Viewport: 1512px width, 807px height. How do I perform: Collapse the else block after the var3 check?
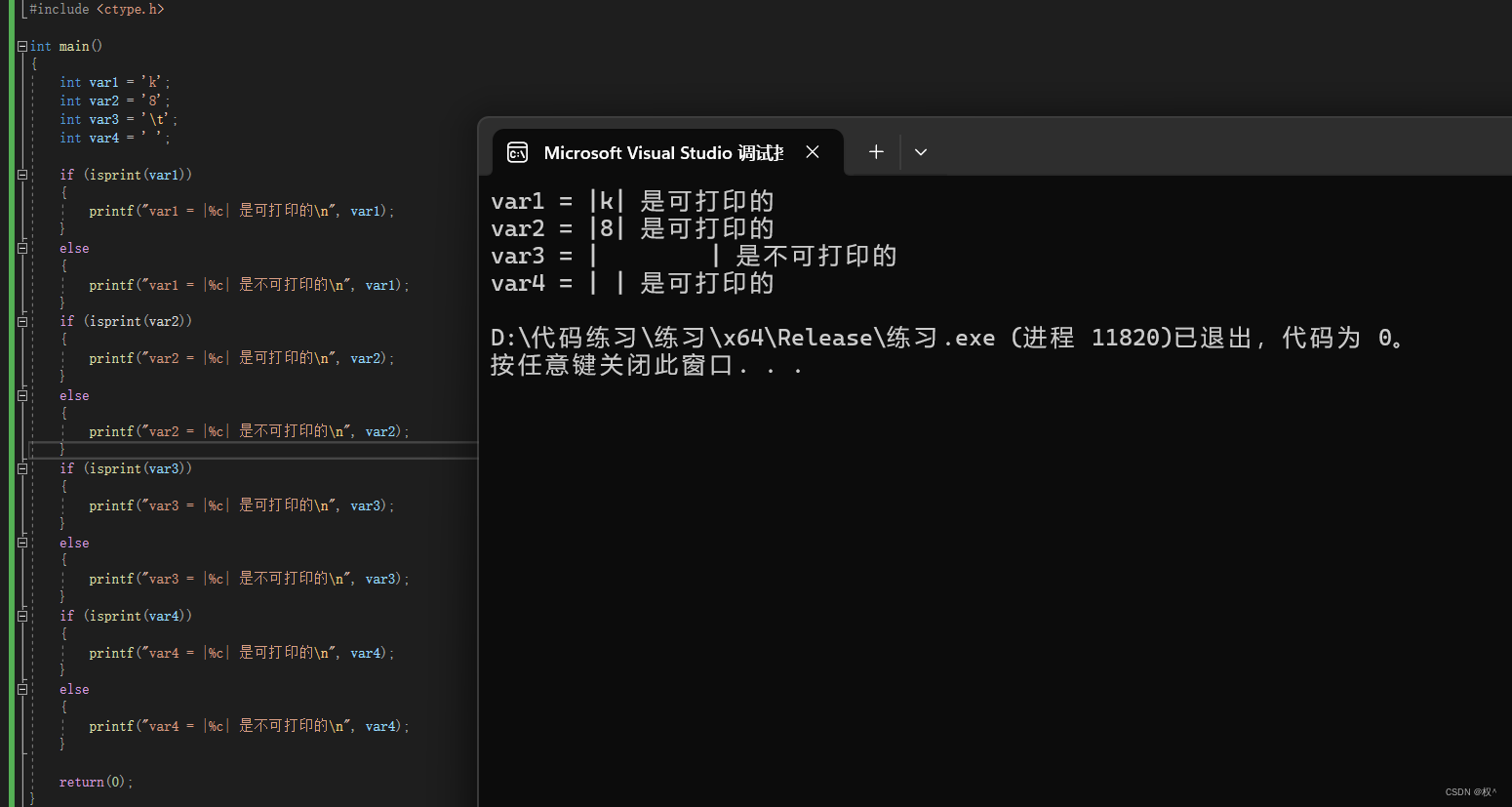click(x=22, y=543)
